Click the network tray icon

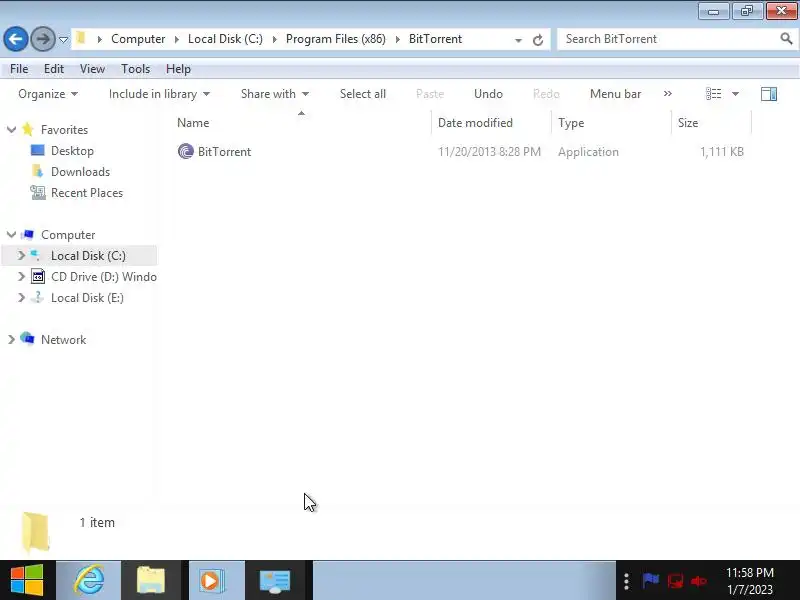pos(676,581)
